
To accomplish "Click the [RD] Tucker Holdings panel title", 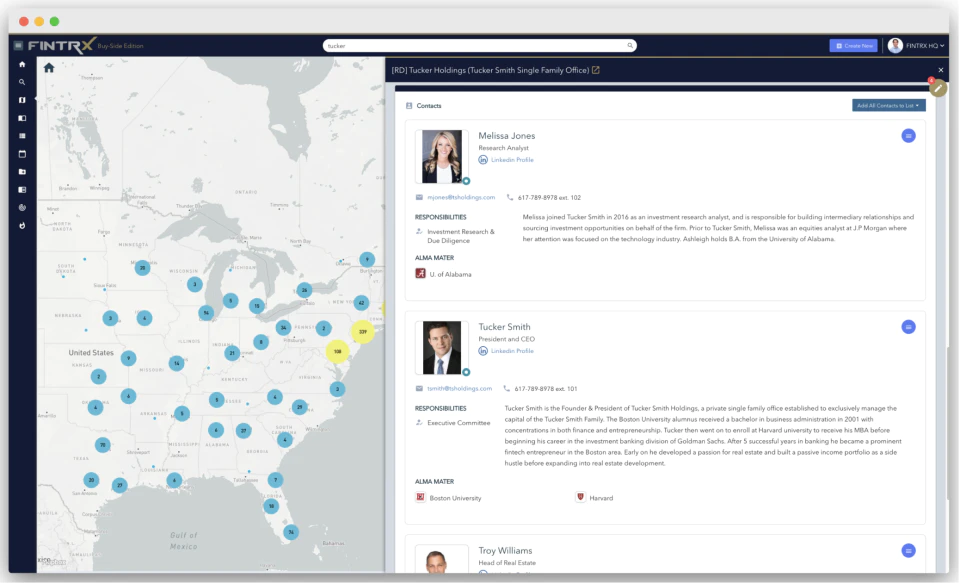I will (490, 70).
